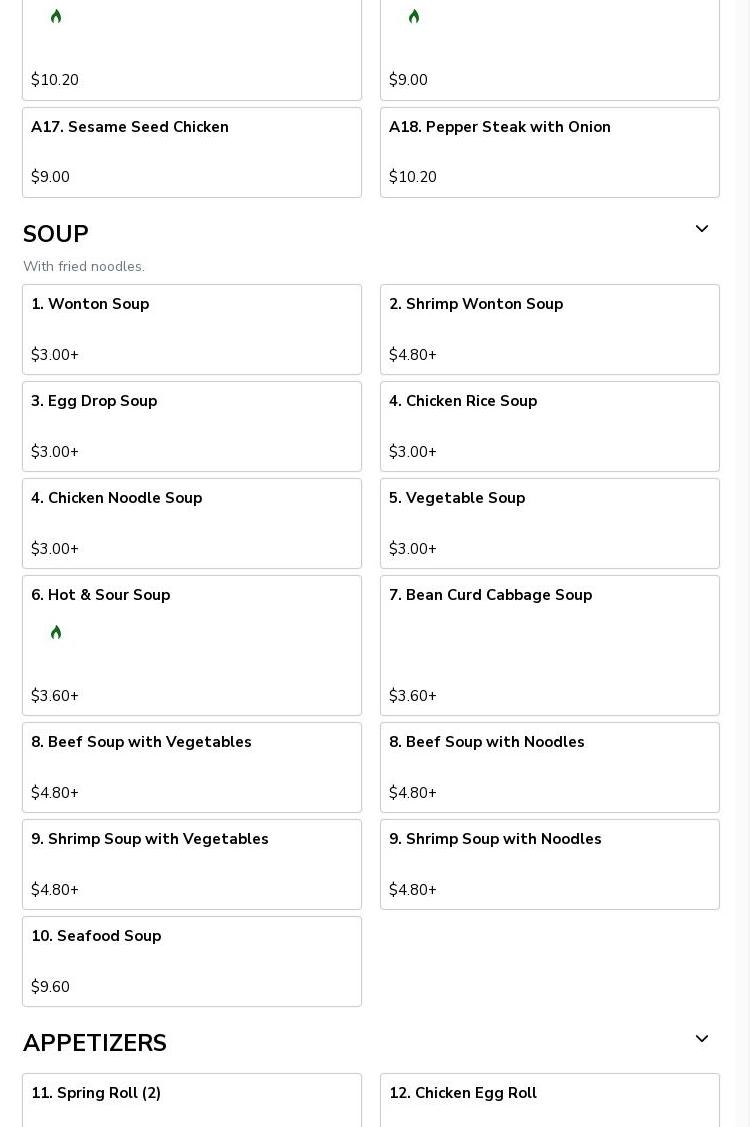Collapse the SOUP section chevron

(702, 229)
